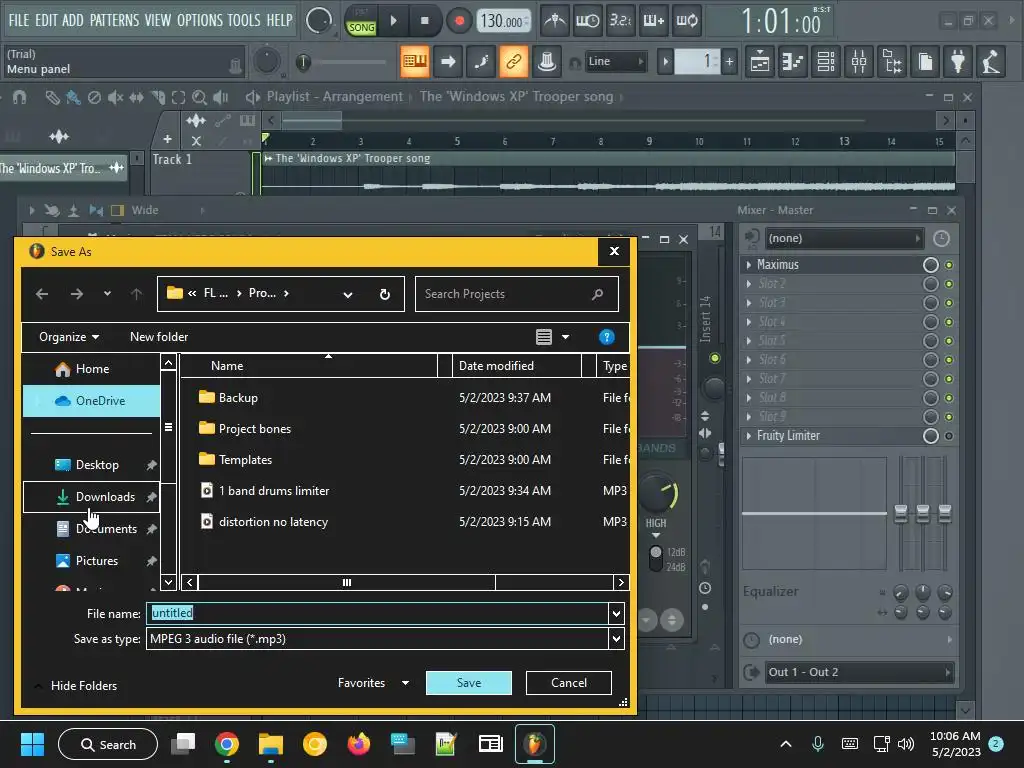Click the Play button in the transport bar
This screenshot has height=768, width=1024.
393,21
